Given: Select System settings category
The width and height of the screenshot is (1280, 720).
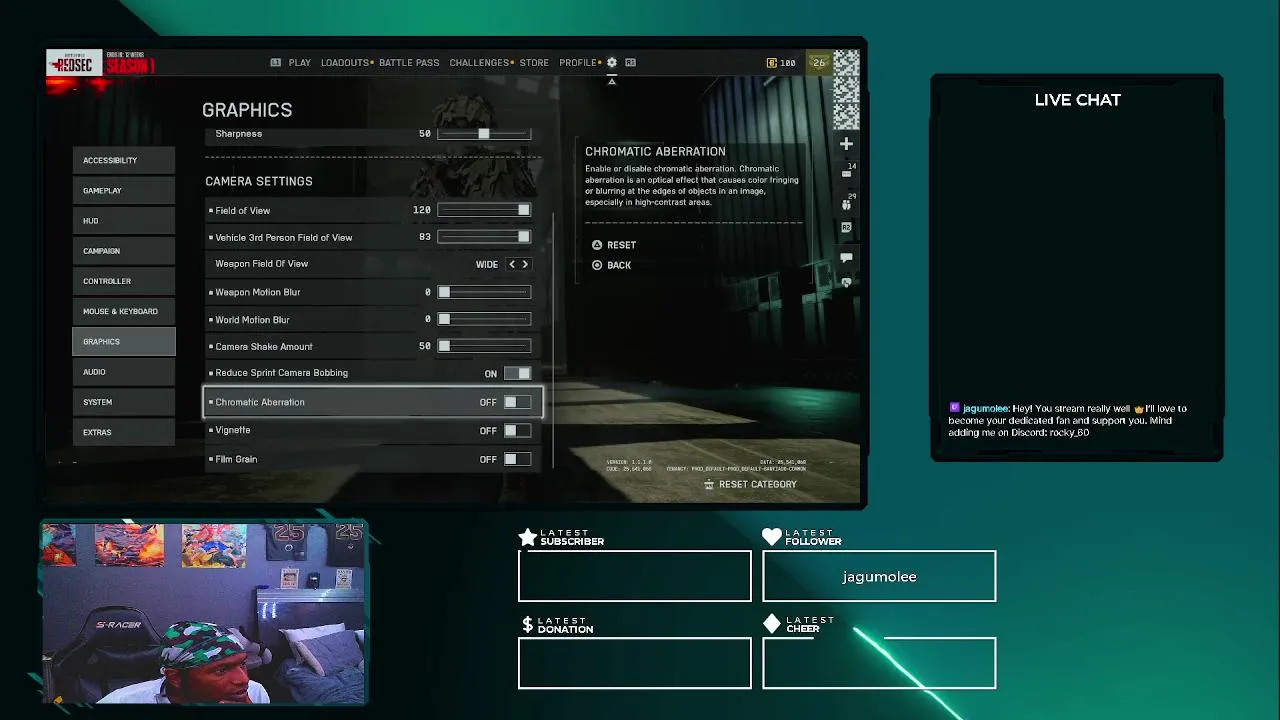Looking at the screenshot, I should 124,402.
